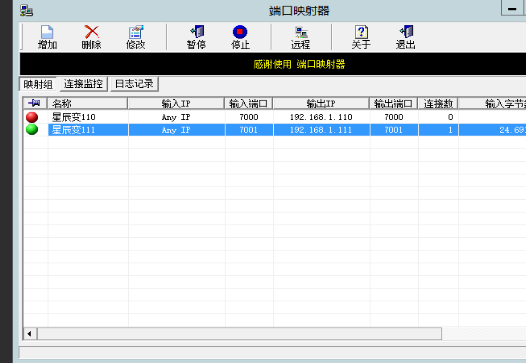Sort by the 输出IP column header
This screenshot has width=526, height=363.
[321, 103]
